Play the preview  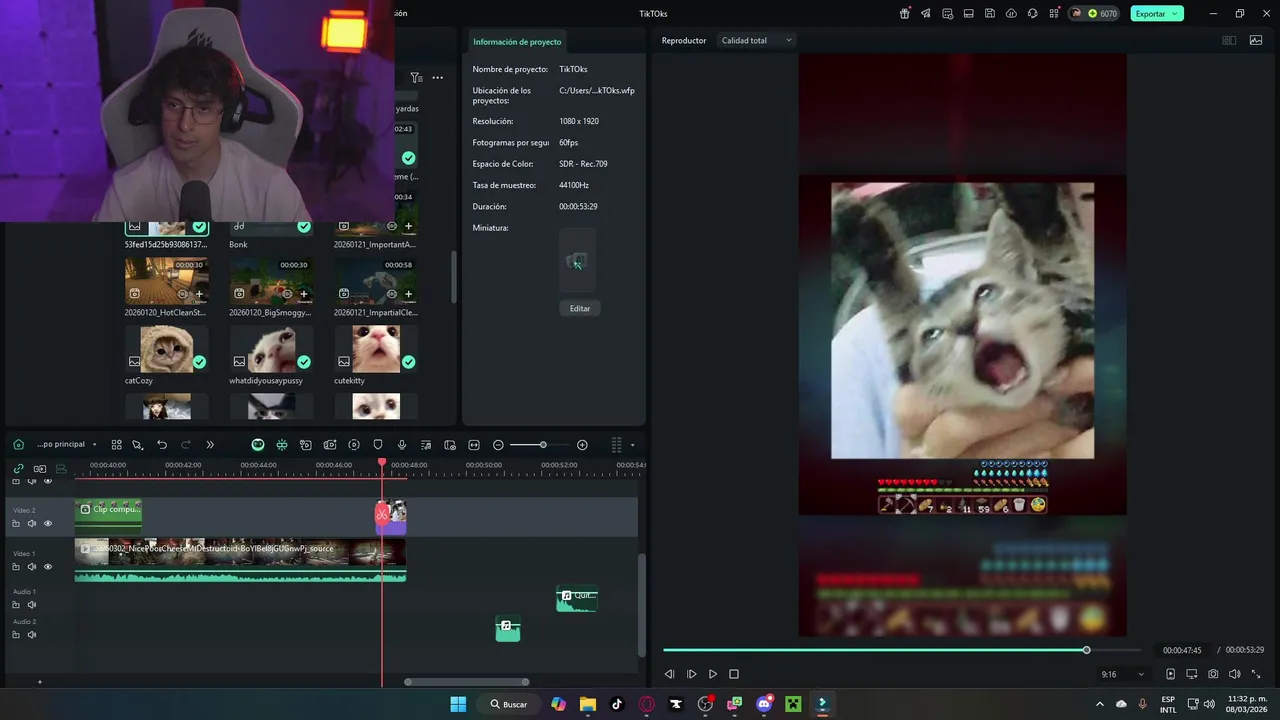click(712, 674)
